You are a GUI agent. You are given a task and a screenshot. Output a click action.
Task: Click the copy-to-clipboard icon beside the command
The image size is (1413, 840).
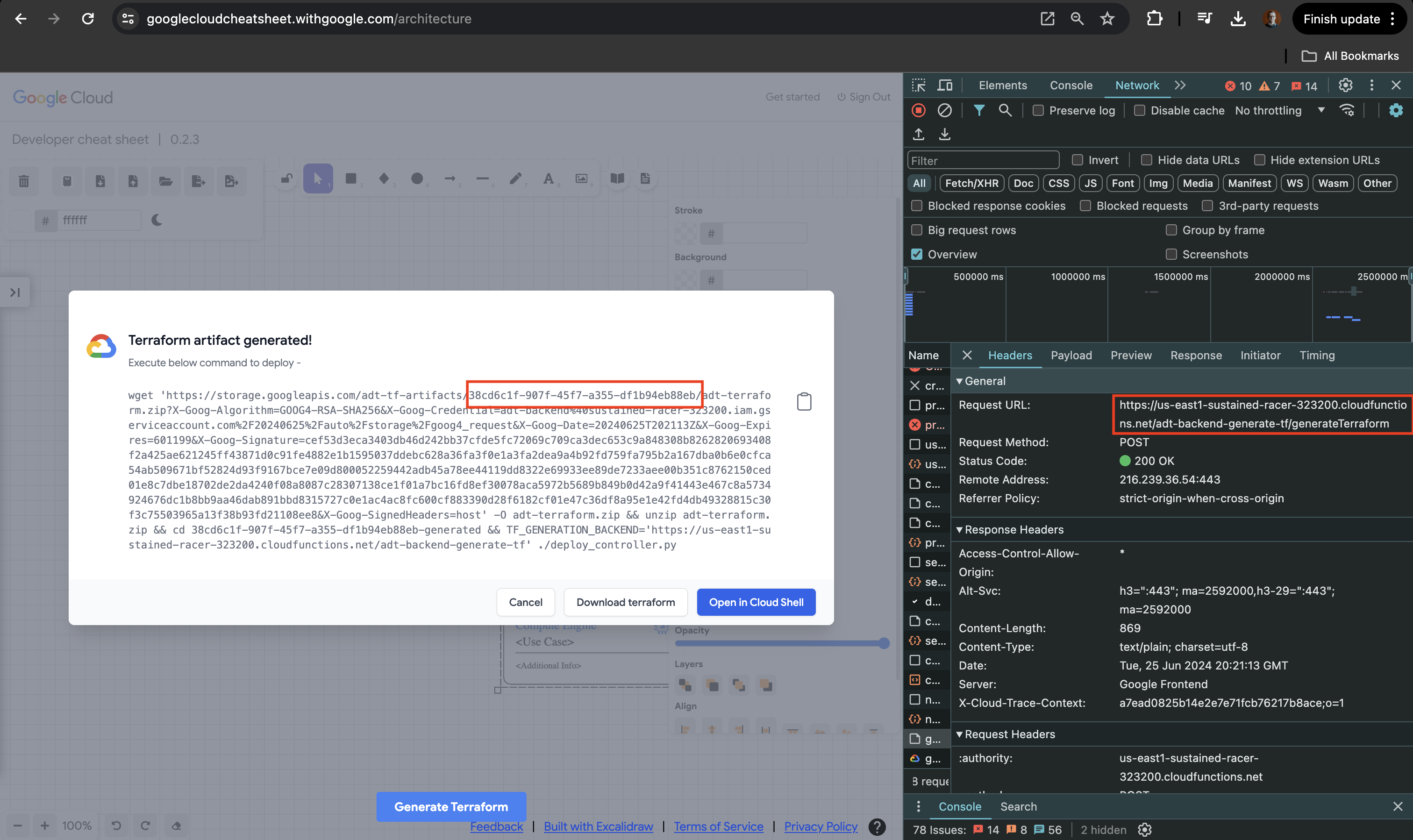pyautogui.click(x=804, y=402)
